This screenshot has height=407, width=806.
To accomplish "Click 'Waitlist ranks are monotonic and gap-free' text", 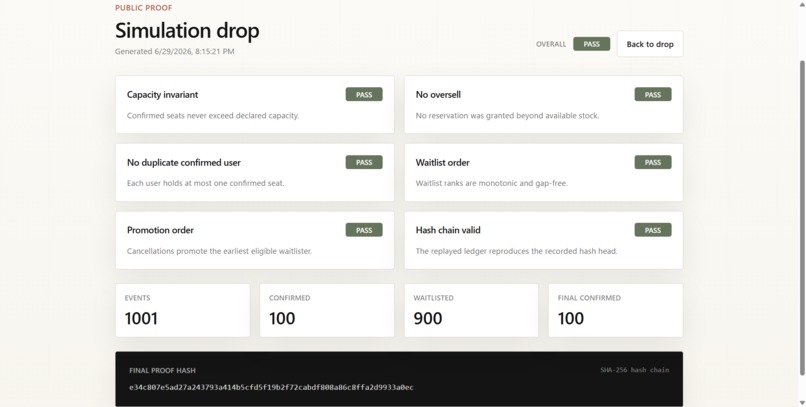I will click(x=492, y=183).
